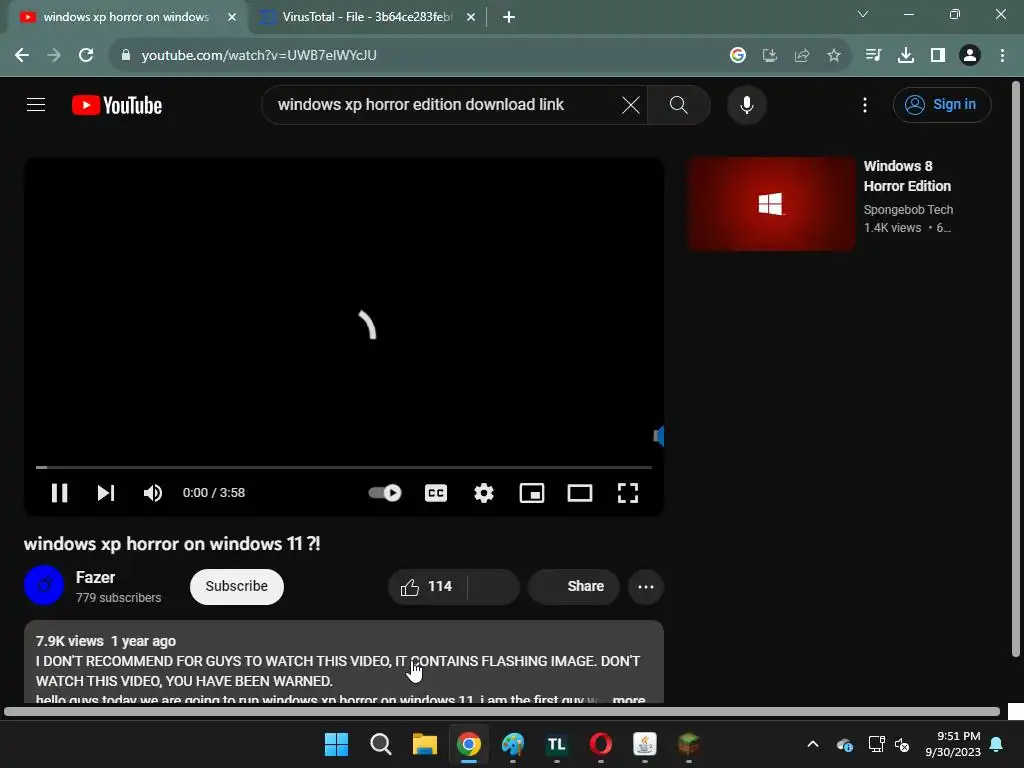Open player settings gear
Screen dimensions: 1024x768
coord(483,492)
